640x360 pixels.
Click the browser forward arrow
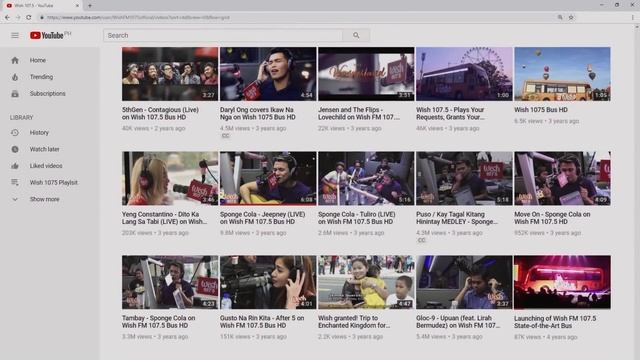(18, 18)
